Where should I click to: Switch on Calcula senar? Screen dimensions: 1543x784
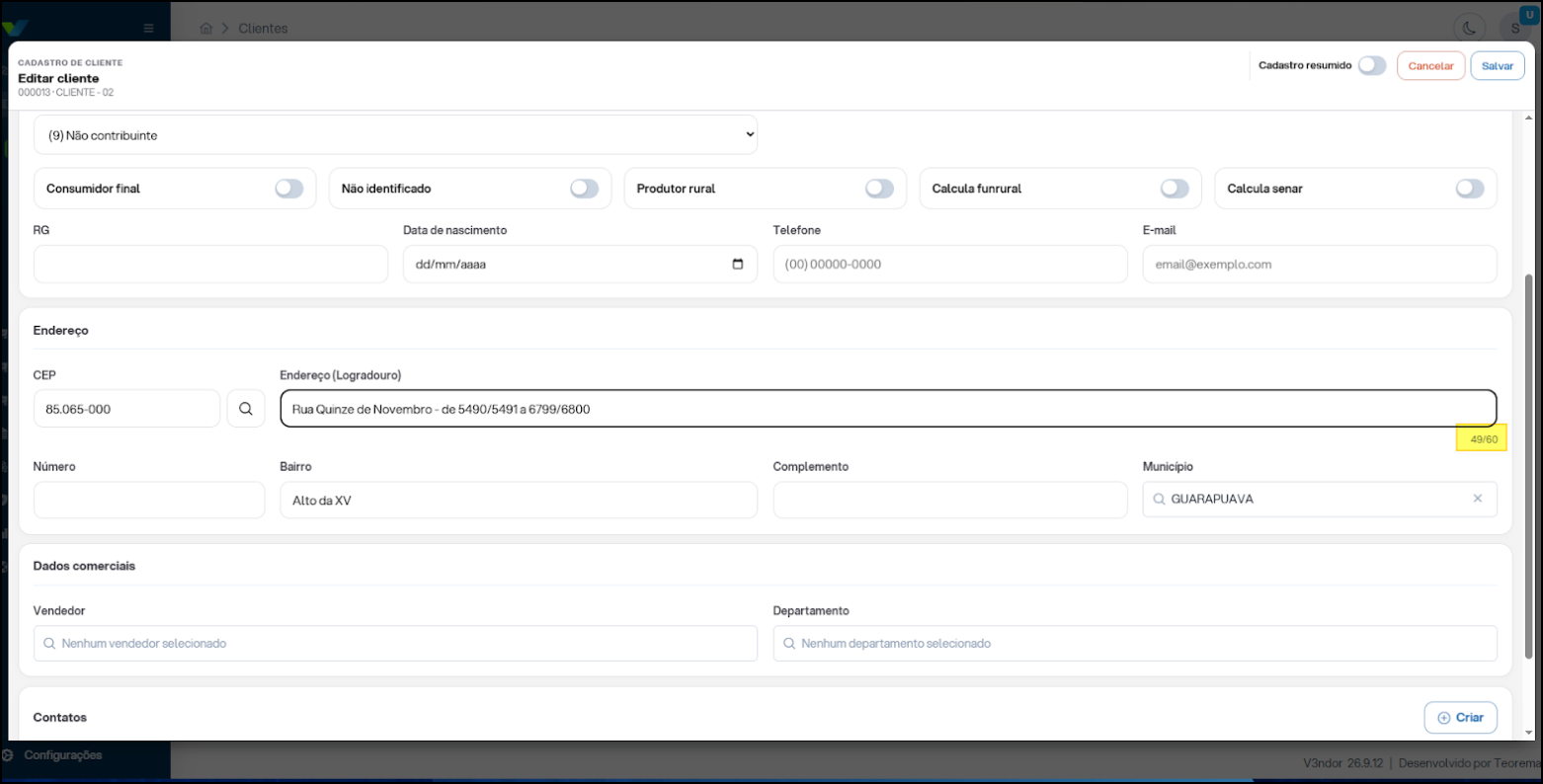point(1470,189)
